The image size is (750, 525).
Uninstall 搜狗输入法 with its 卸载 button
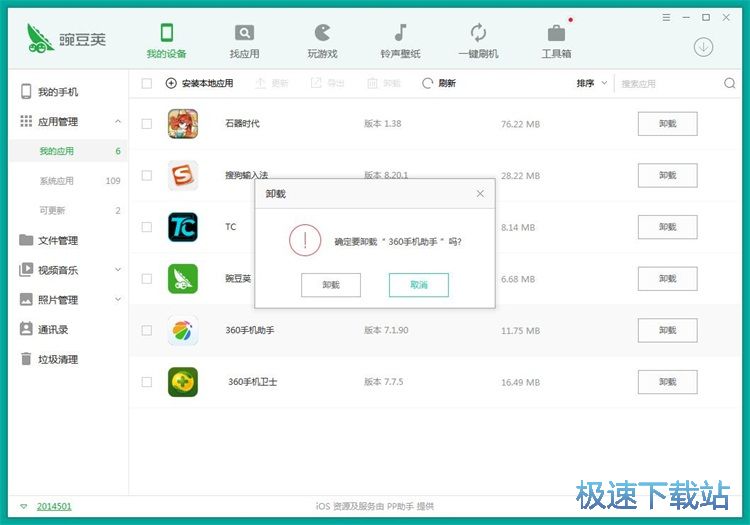(667, 175)
